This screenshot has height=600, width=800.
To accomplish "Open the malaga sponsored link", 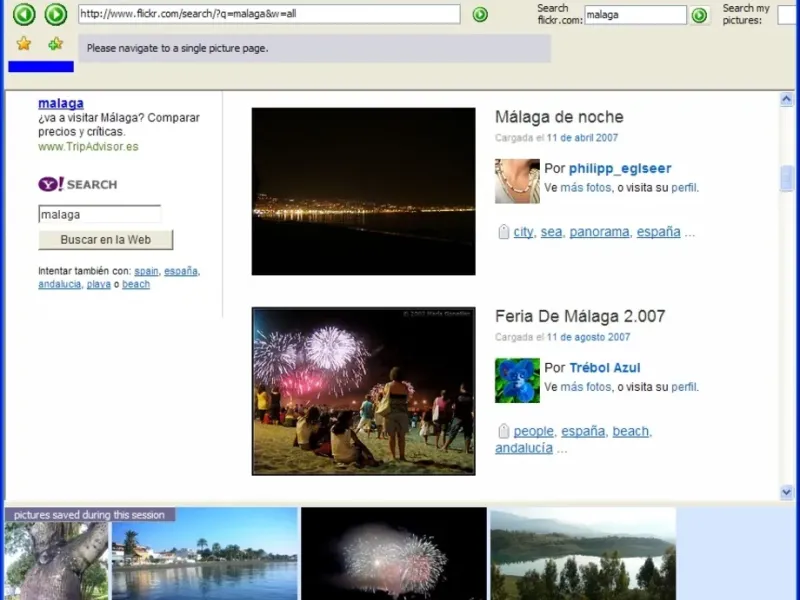I will tap(61, 103).
